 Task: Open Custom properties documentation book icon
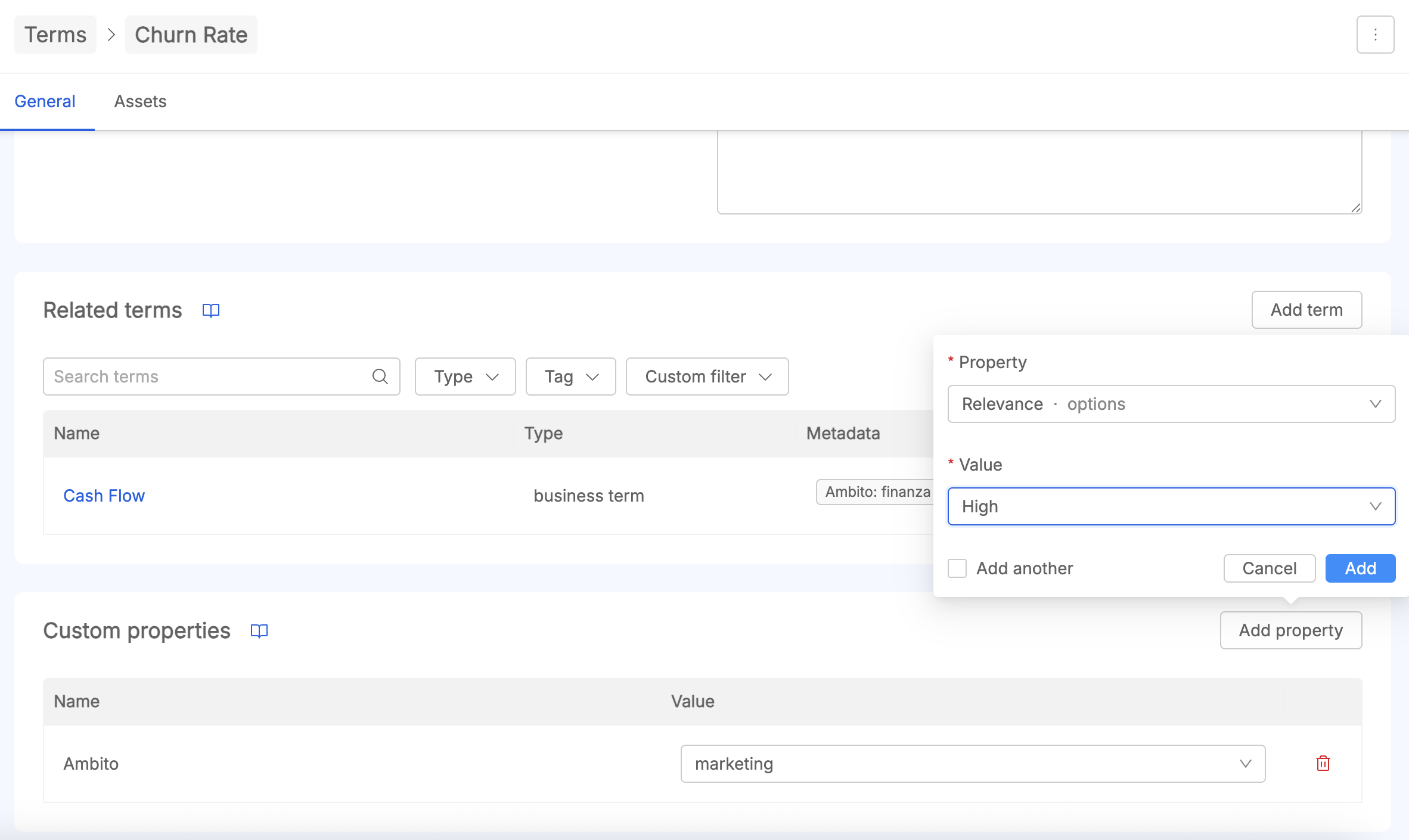point(259,631)
